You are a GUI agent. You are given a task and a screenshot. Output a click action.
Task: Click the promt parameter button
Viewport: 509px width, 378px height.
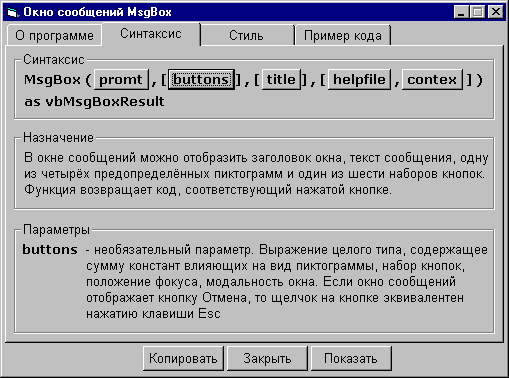(121, 80)
